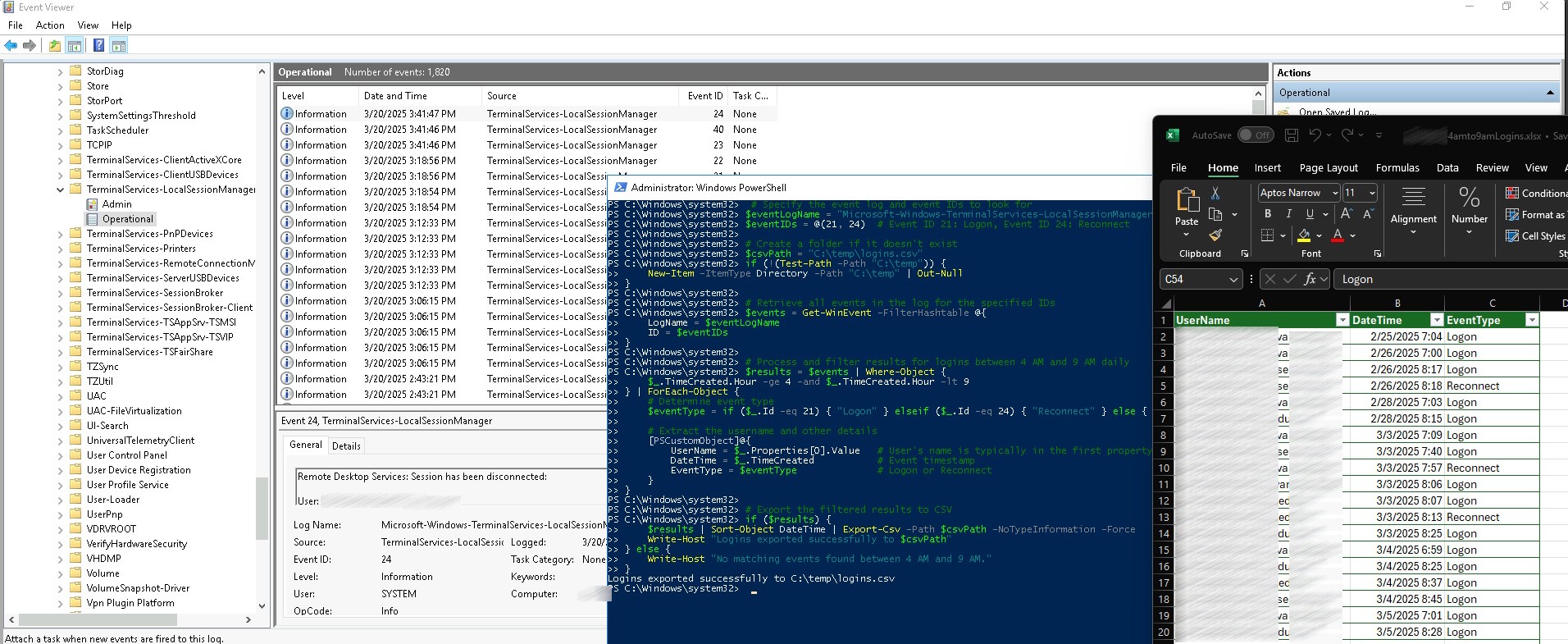Click the Excel Save icon
1568x644 pixels.
point(1292,135)
